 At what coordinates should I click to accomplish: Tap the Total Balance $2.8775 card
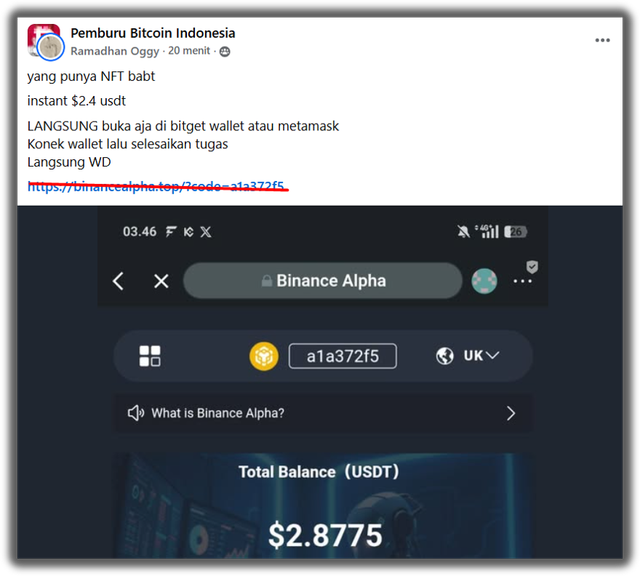click(x=324, y=505)
